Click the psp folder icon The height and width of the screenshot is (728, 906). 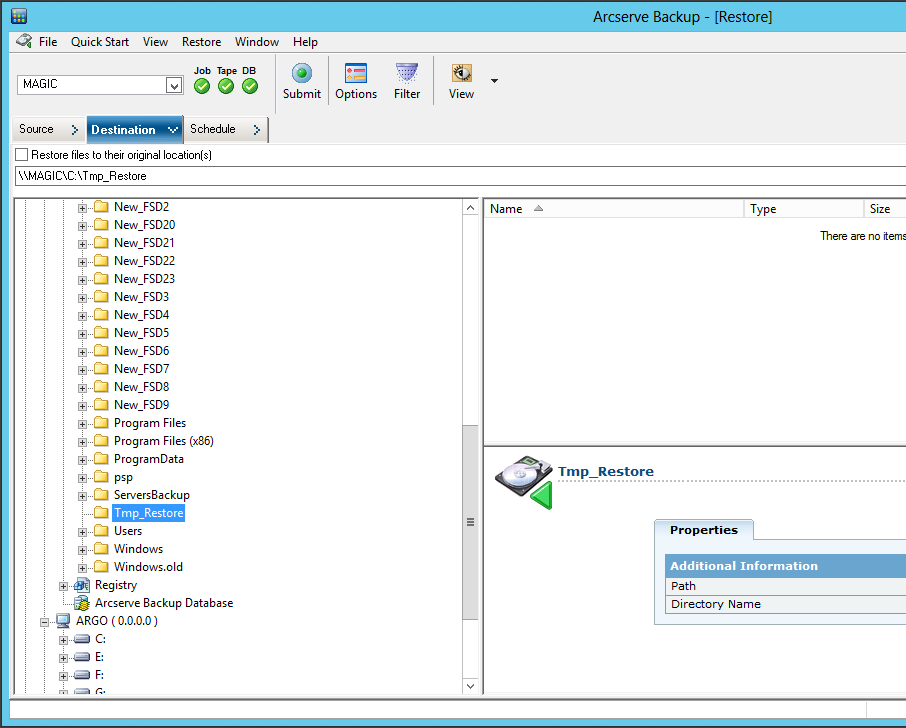coord(101,477)
